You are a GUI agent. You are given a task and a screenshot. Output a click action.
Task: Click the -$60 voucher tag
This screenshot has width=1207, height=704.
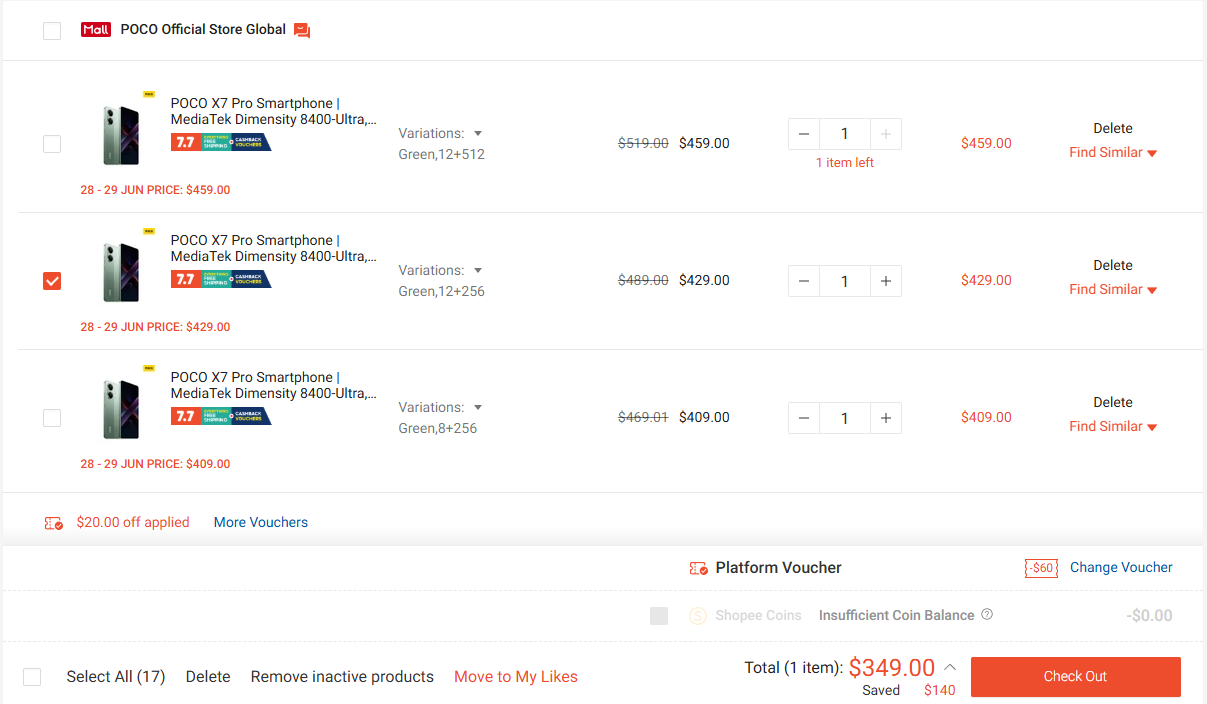coord(1041,568)
